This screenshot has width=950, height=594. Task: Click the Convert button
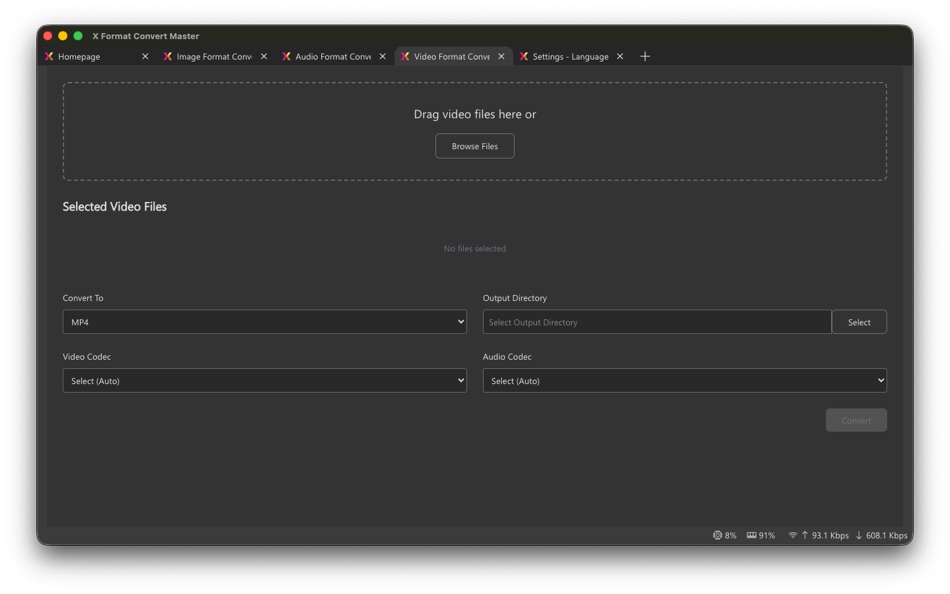[x=856, y=420]
